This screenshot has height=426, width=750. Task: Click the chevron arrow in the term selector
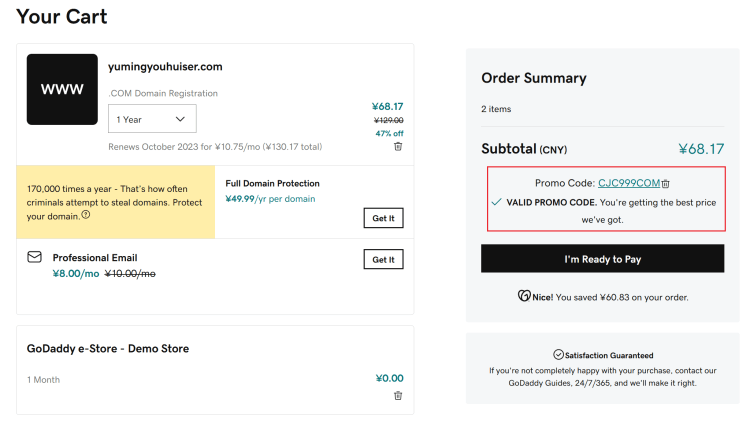coord(180,119)
